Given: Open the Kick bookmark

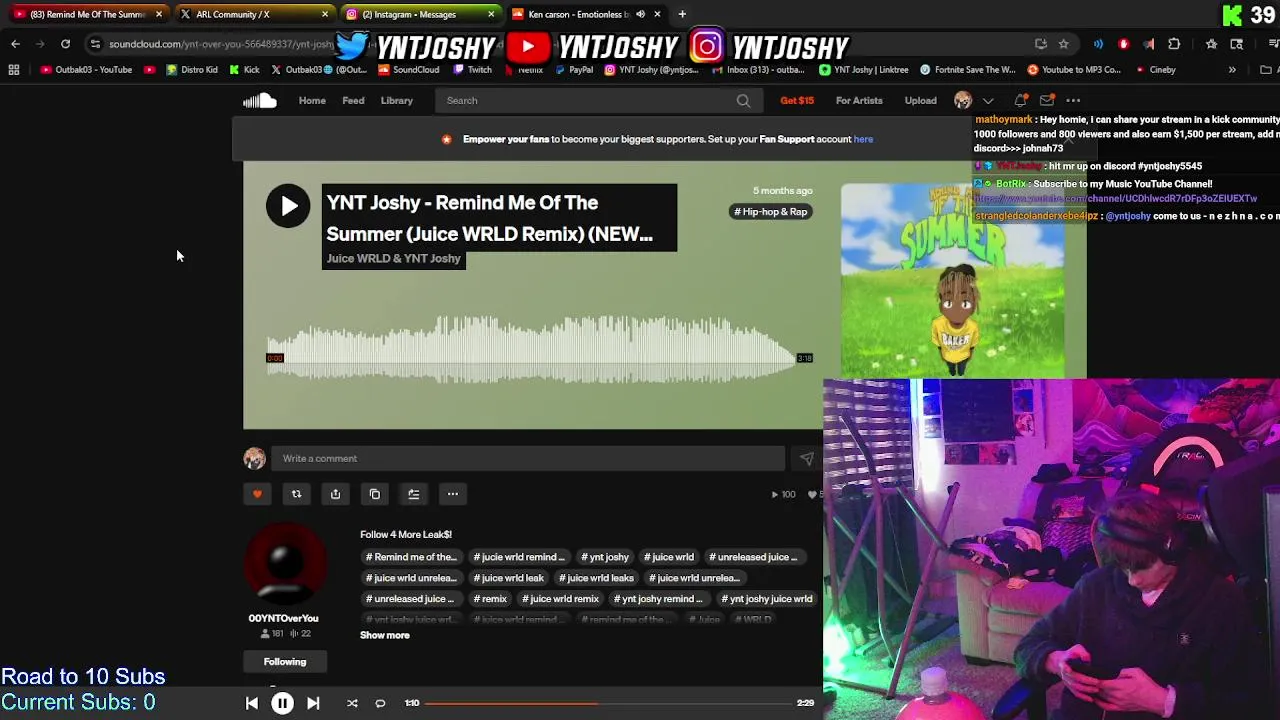Looking at the screenshot, I should 244,70.
